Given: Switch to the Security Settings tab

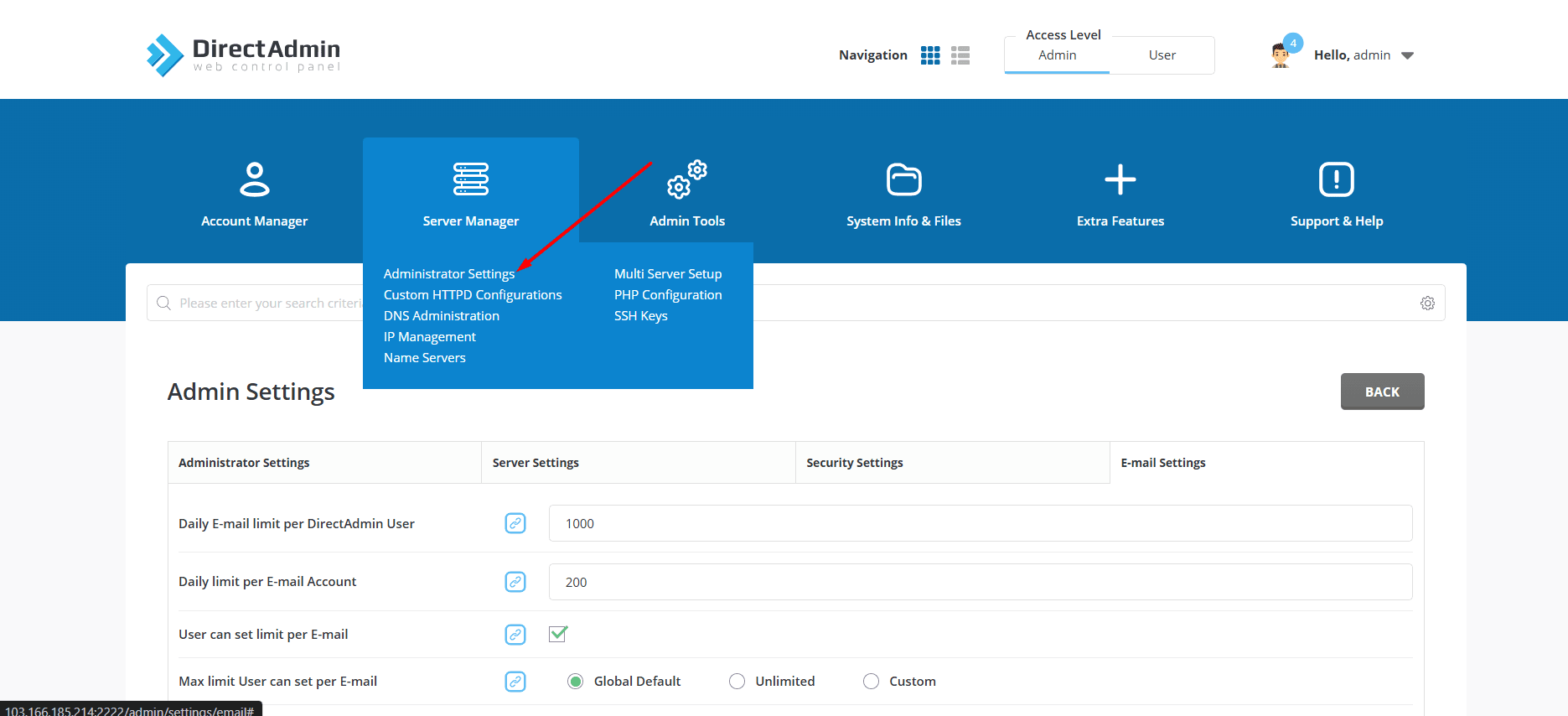Looking at the screenshot, I should pyautogui.click(x=854, y=463).
